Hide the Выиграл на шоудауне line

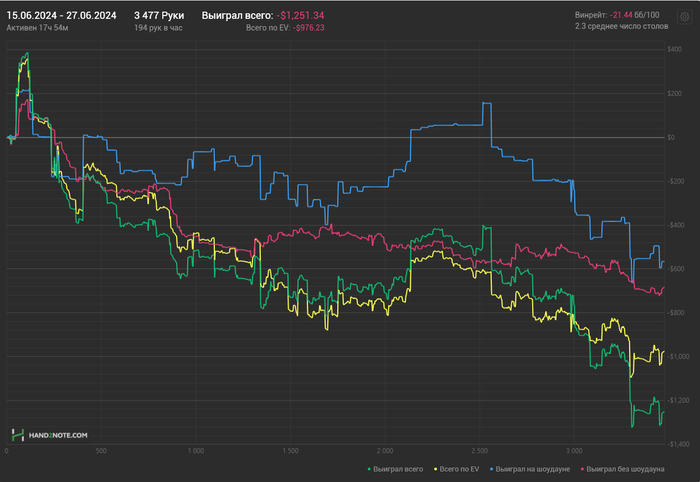point(533,468)
